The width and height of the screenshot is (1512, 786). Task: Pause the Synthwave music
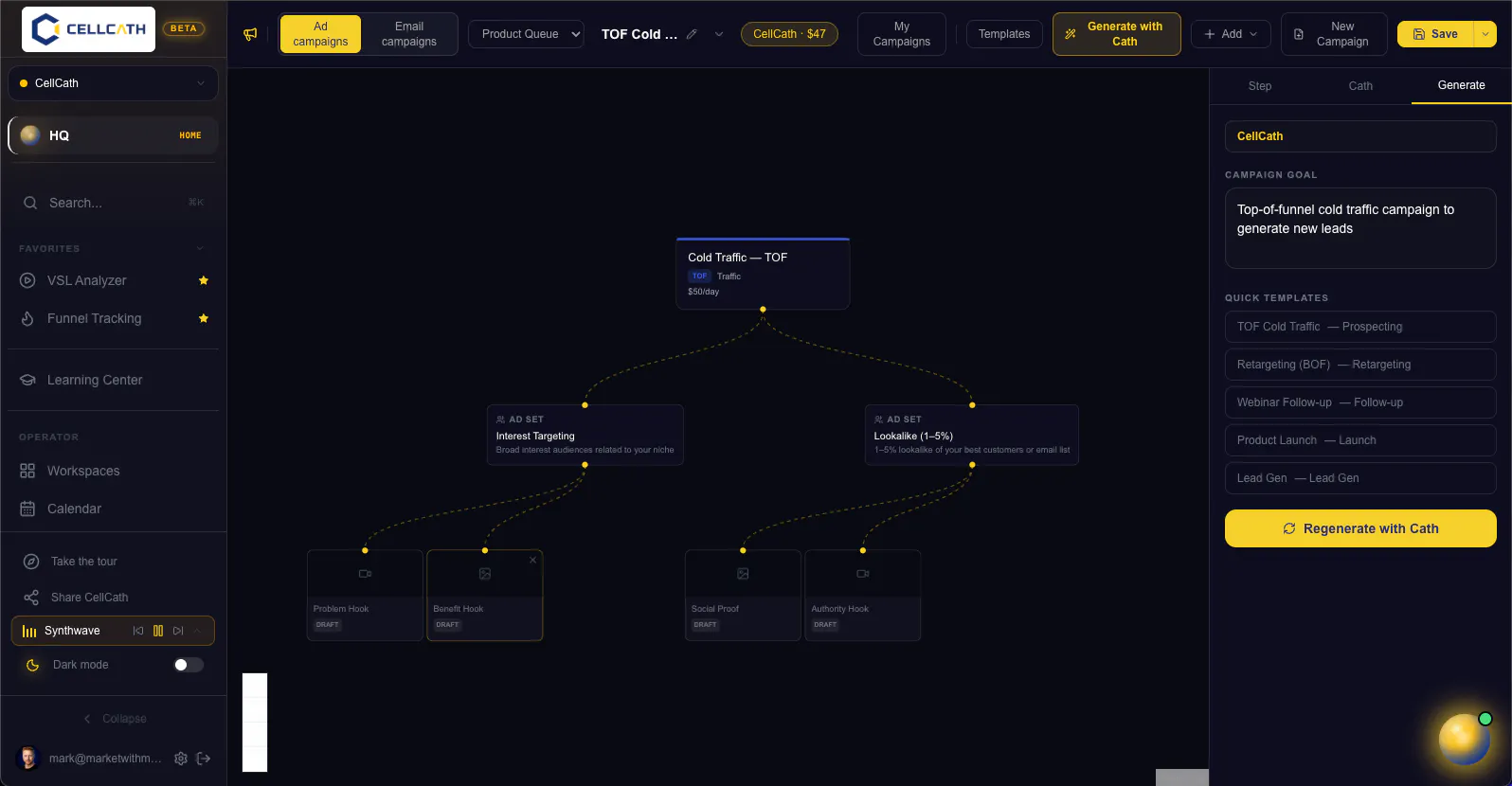[x=158, y=631]
